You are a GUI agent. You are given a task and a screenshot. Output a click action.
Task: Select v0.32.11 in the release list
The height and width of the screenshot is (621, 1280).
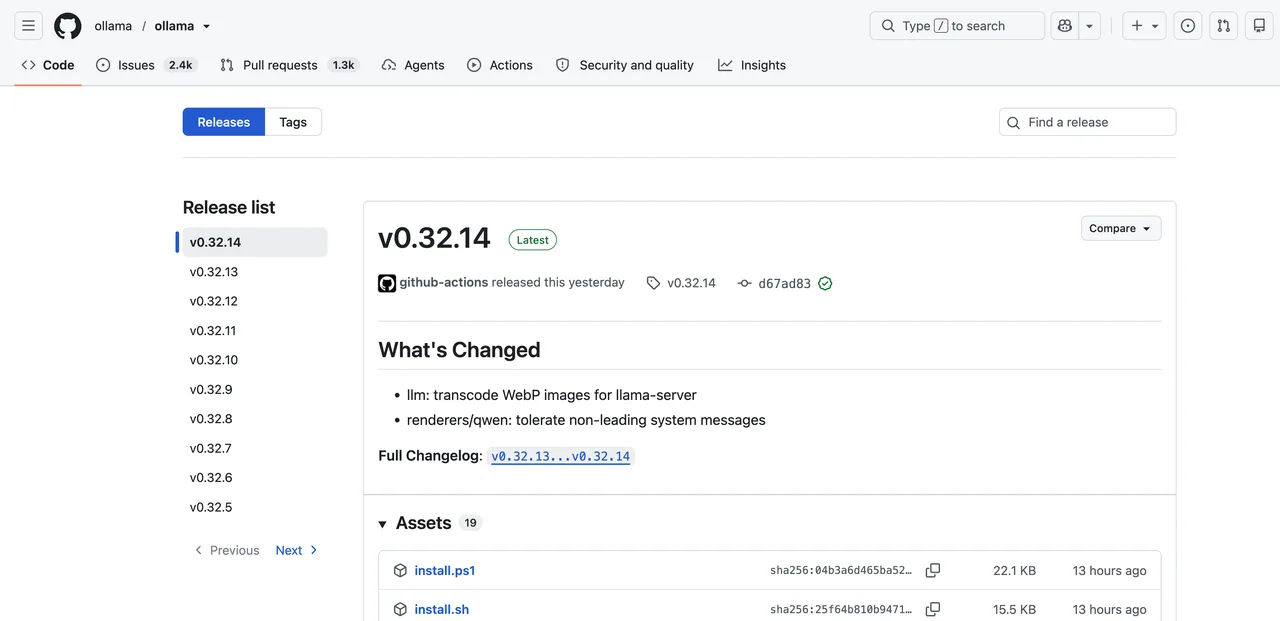tap(254, 331)
